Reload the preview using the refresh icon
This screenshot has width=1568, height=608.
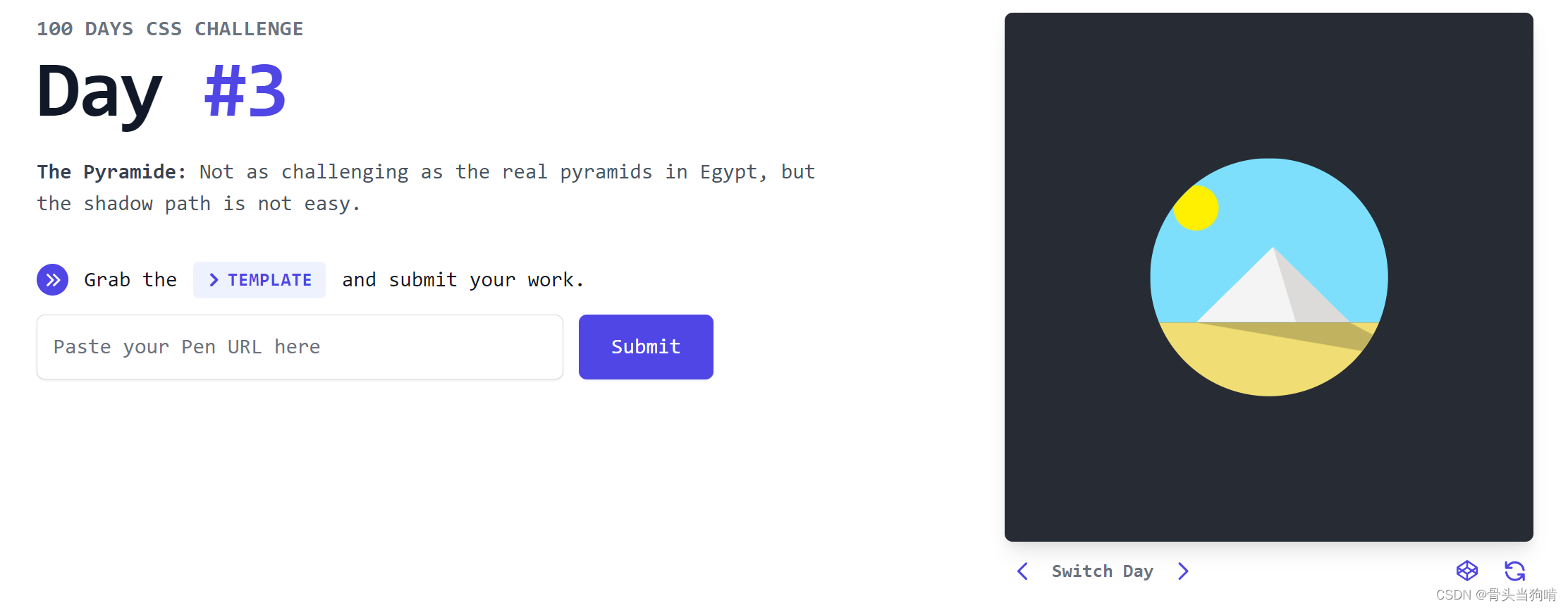(x=1516, y=571)
